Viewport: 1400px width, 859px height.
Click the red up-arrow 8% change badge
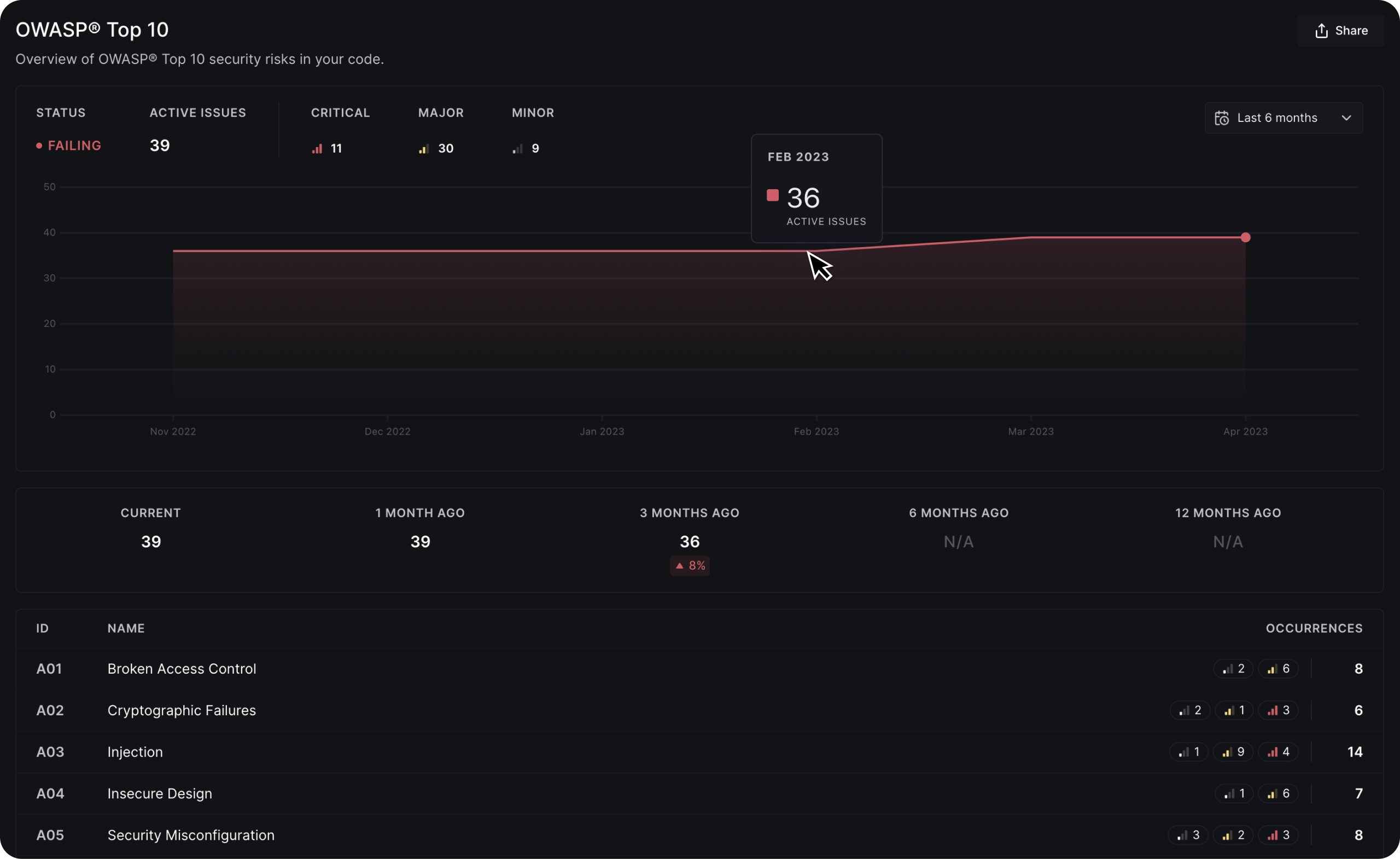tap(689, 566)
